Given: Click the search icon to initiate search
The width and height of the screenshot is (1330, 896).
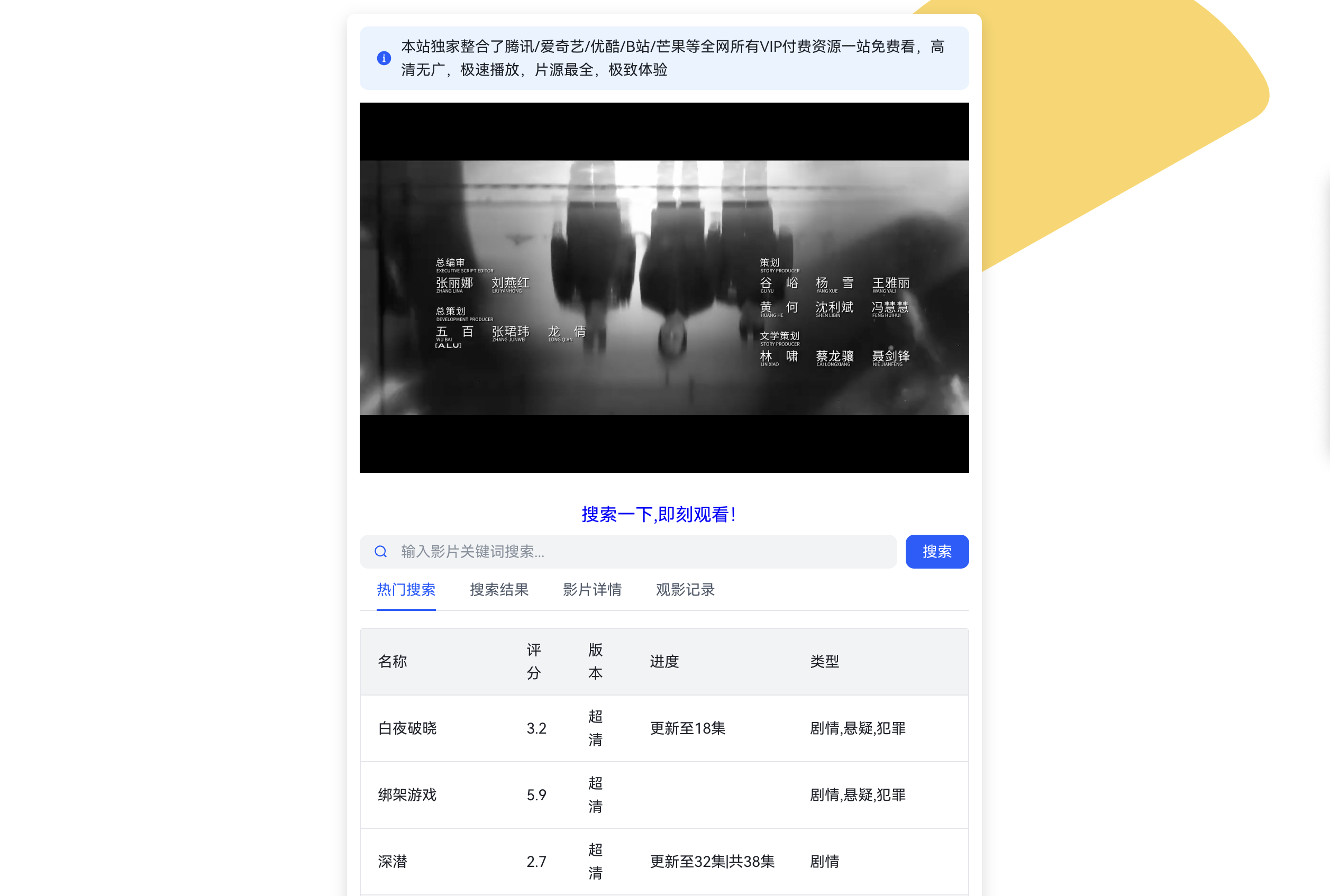Looking at the screenshot, I should click(380, 551).
